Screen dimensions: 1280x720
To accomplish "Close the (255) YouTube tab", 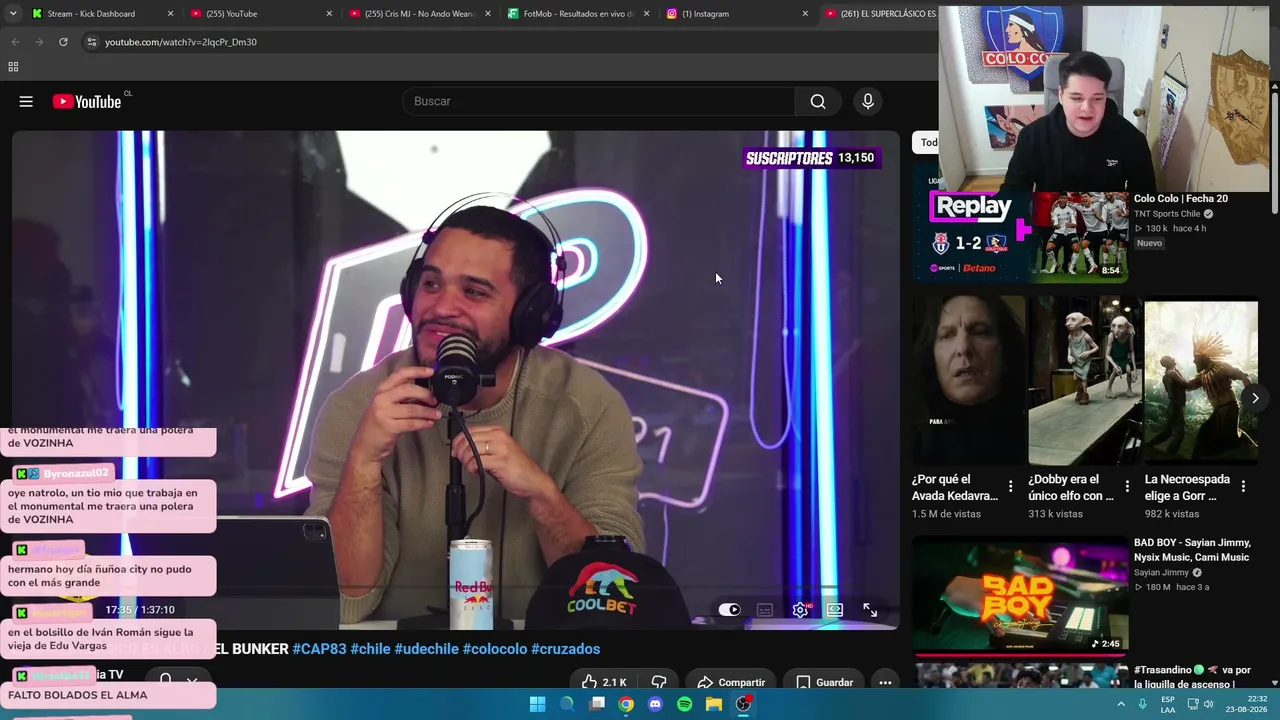I will coord(329,14).
